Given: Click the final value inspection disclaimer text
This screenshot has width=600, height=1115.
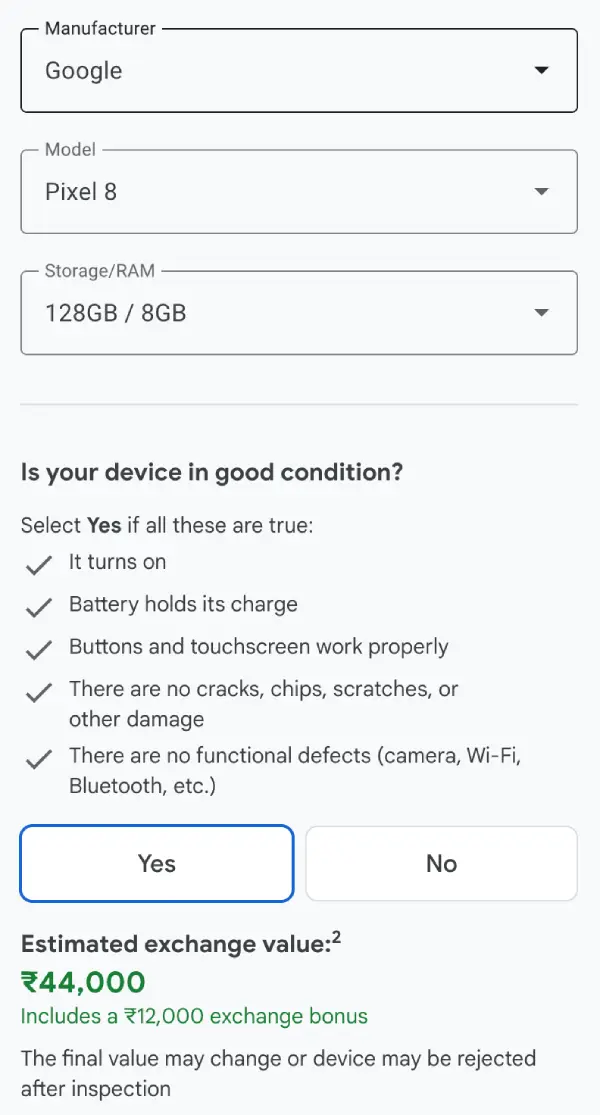Looking at the screenshot, I should pyautogui.click(x=278, y=1073).
